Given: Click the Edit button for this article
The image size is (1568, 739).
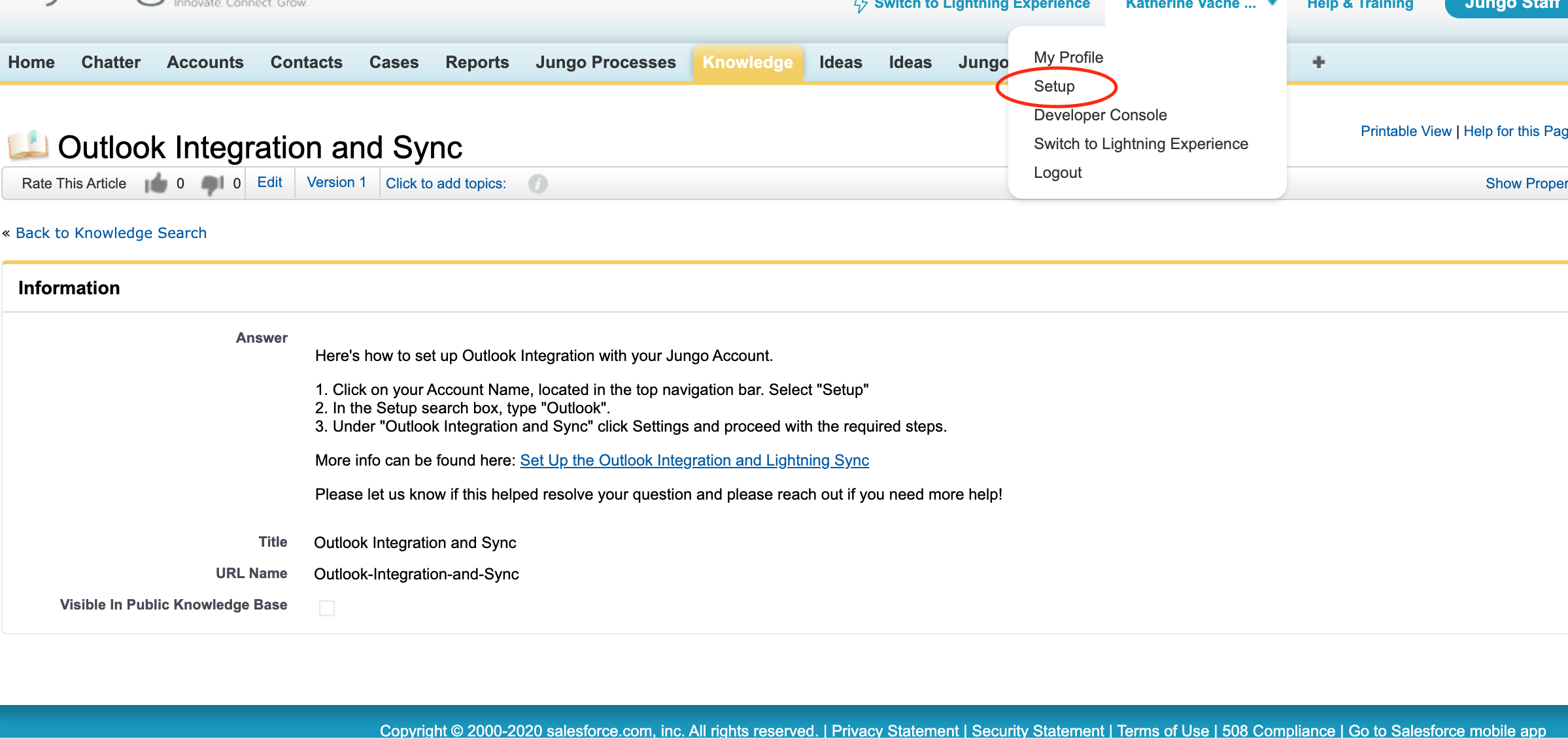Looking at the screenshot, I should pos(269,182).
